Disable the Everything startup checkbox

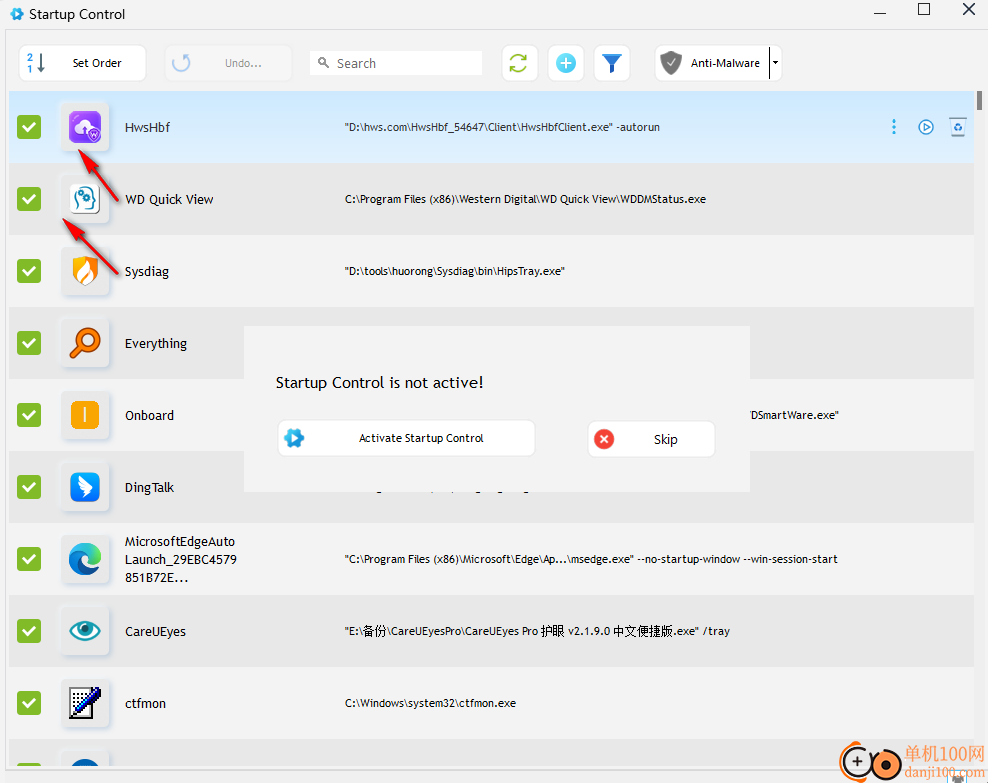coord(29,343)
